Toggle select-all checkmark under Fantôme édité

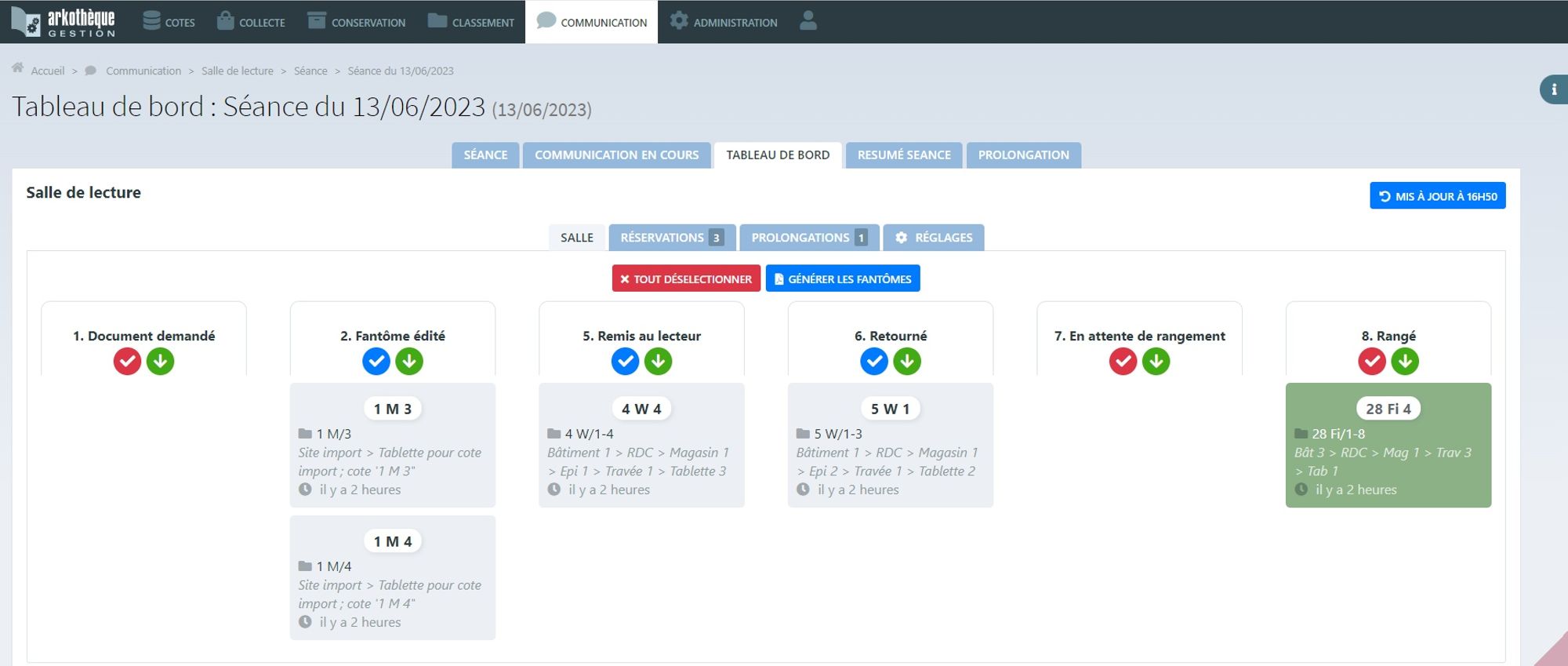click(376, 362)
